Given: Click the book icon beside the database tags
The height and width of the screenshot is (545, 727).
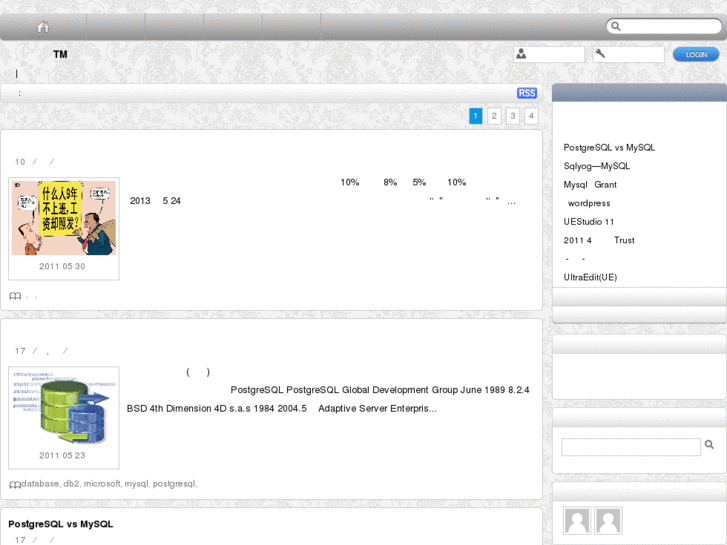Looking at the screenshot, I should pyautogui.click(x=15, y=485).
